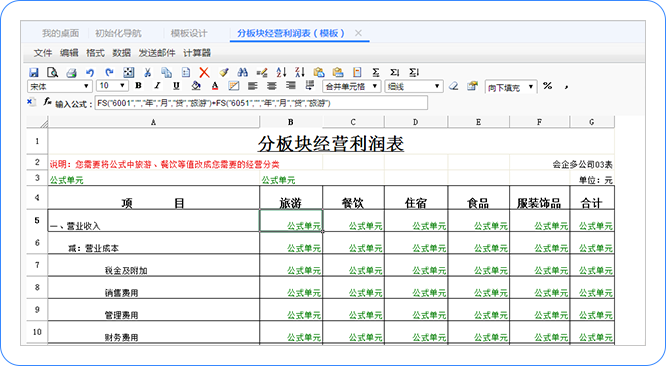Viewport: 666px width, 366px height.
Task: Open the 宋体 font dropdown
Action: (x=60, y=86)
